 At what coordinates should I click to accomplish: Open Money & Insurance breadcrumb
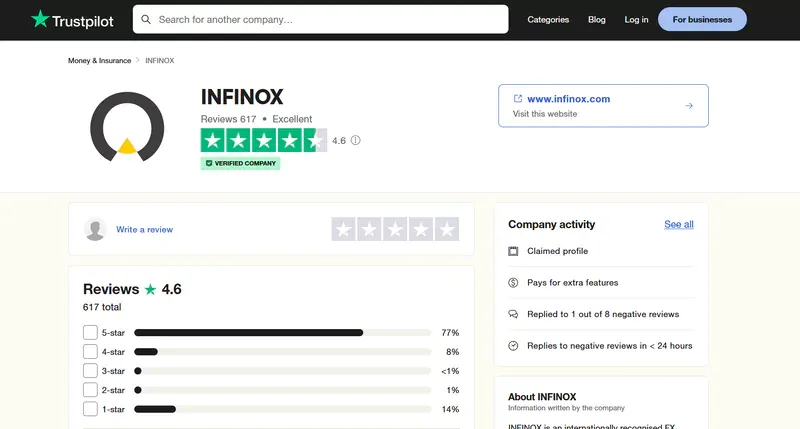tap(99, 60)
